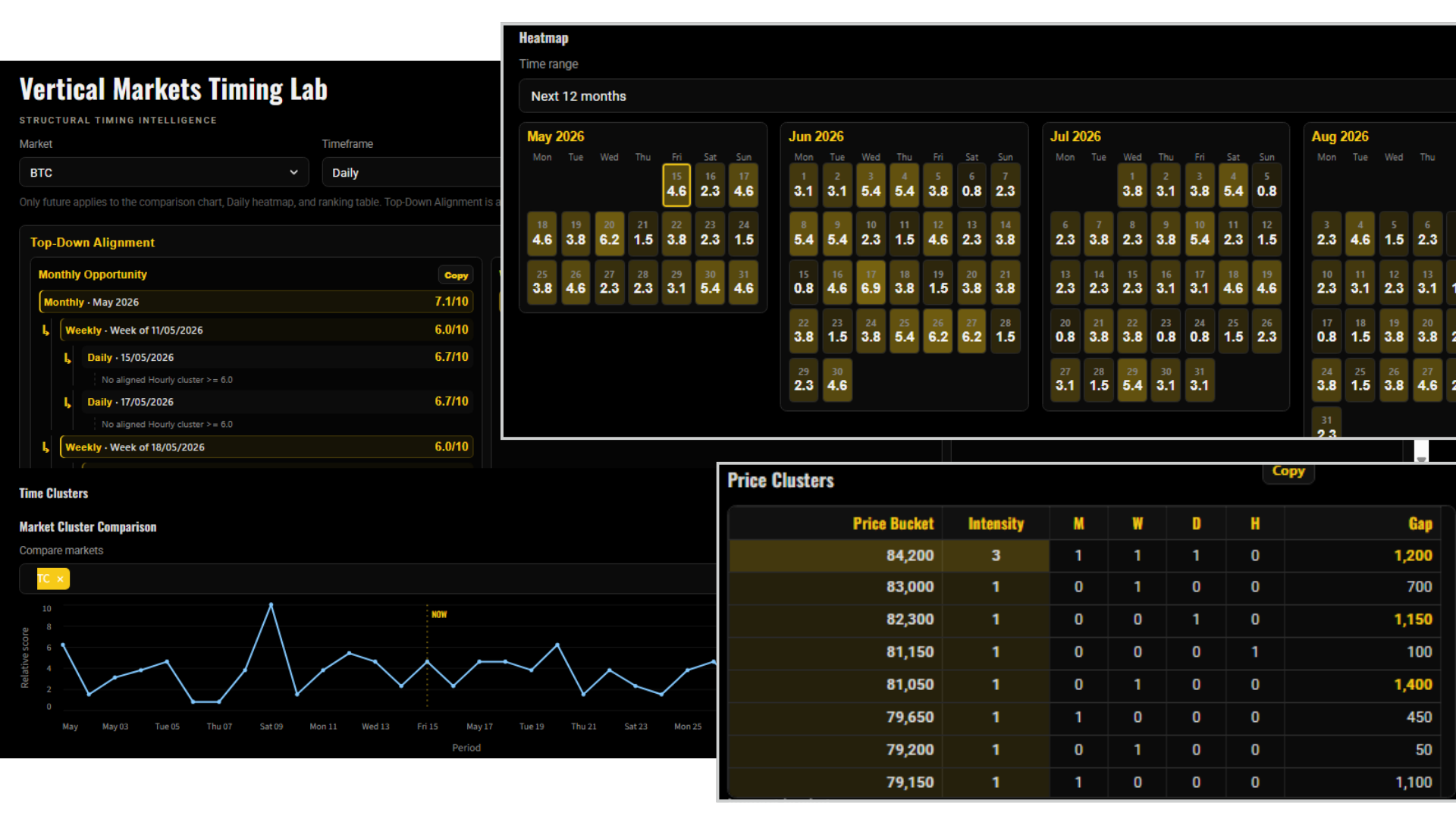Expand the Next 12 months time range
Screen dimensions: 1456x819
click(x=987, y=96)
